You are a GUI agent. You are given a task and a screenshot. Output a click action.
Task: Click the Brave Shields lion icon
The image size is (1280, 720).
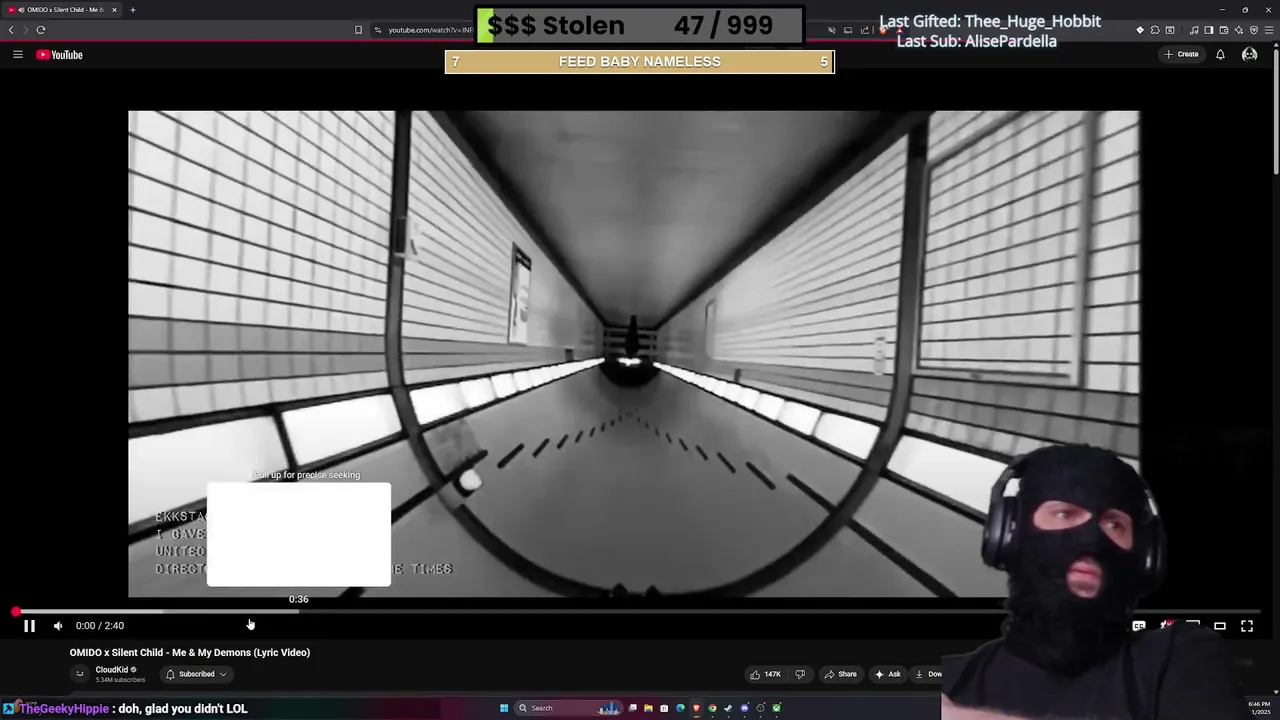[883, 29]
